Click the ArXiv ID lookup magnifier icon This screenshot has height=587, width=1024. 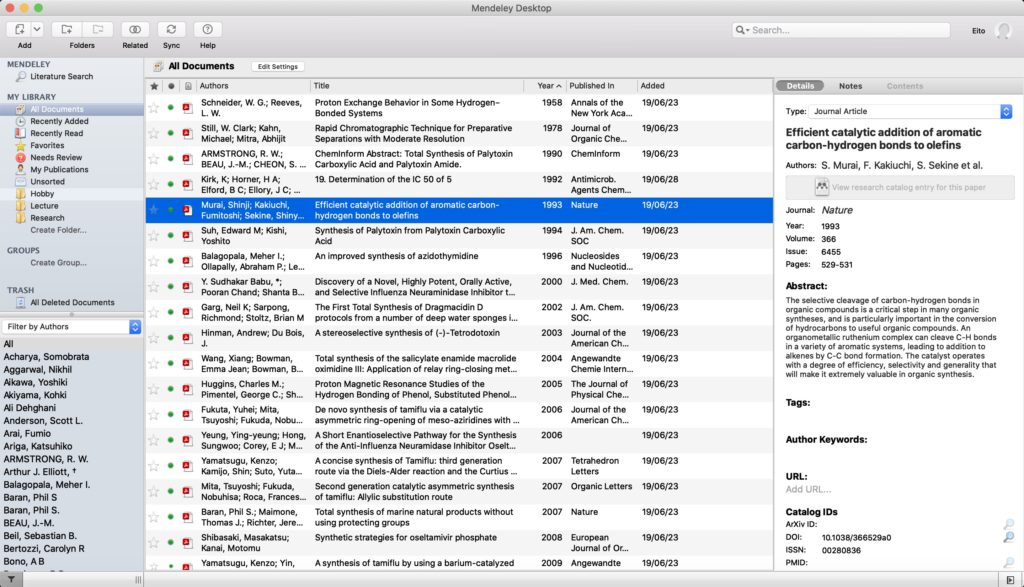(x=1009, y=524)
